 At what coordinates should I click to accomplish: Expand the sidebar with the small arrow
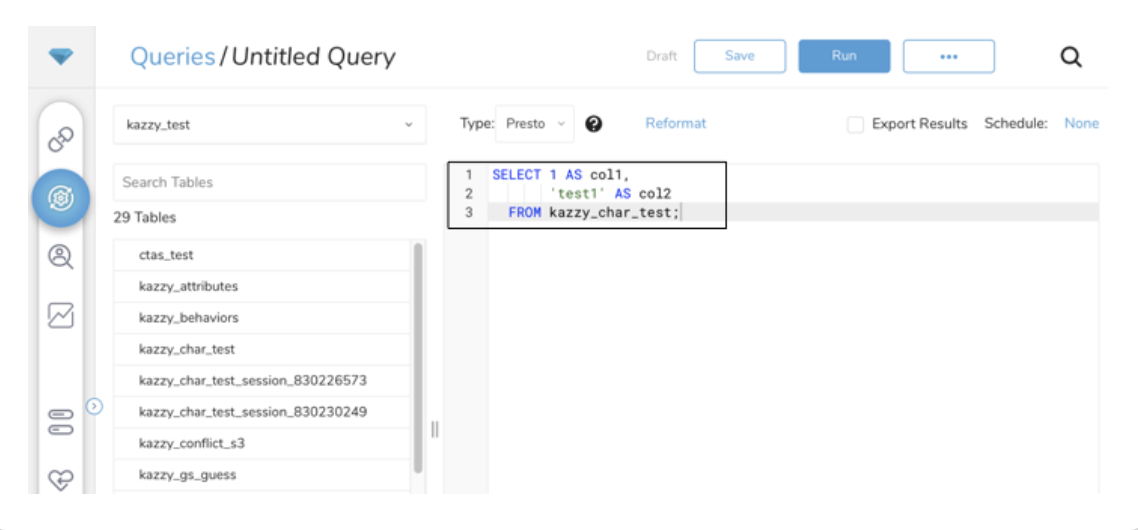click(95, 406)
